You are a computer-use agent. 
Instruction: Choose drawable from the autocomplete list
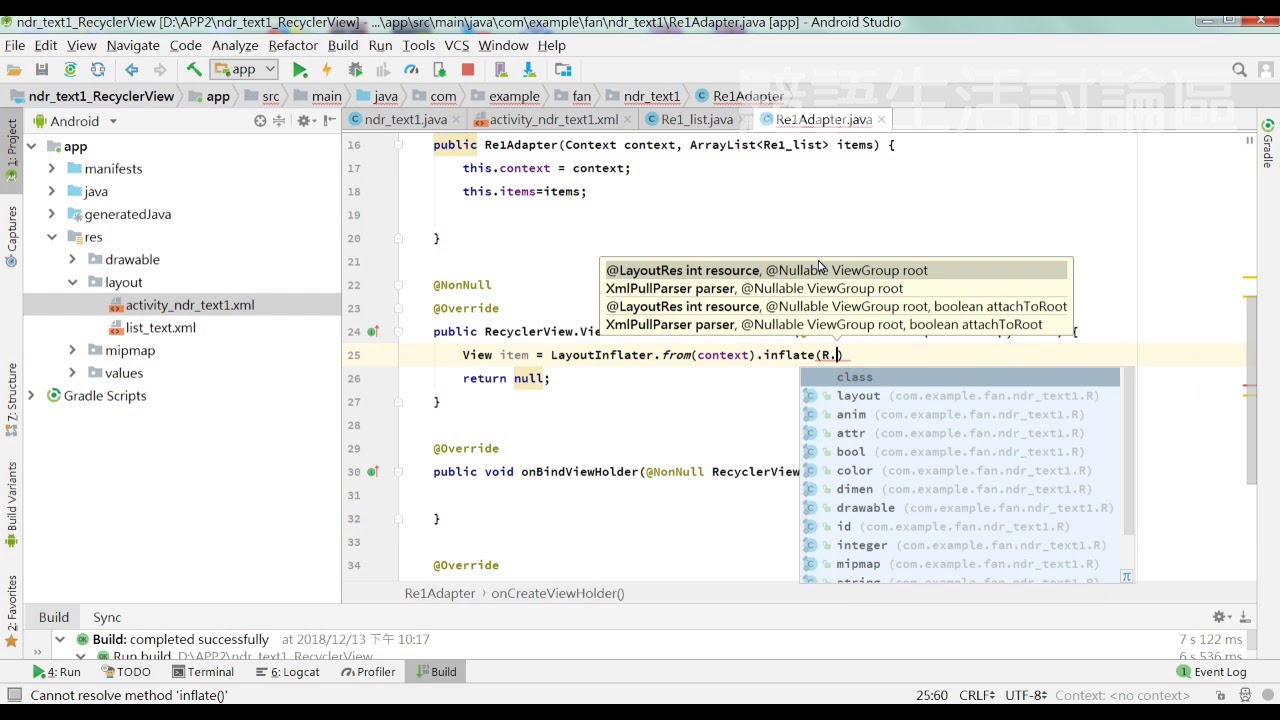tap(960, 508)
